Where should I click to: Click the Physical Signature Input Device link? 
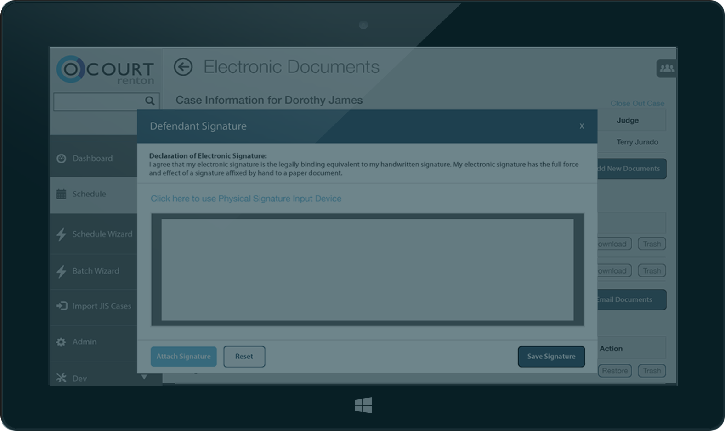pyautogui.click(x=246, y=198)
